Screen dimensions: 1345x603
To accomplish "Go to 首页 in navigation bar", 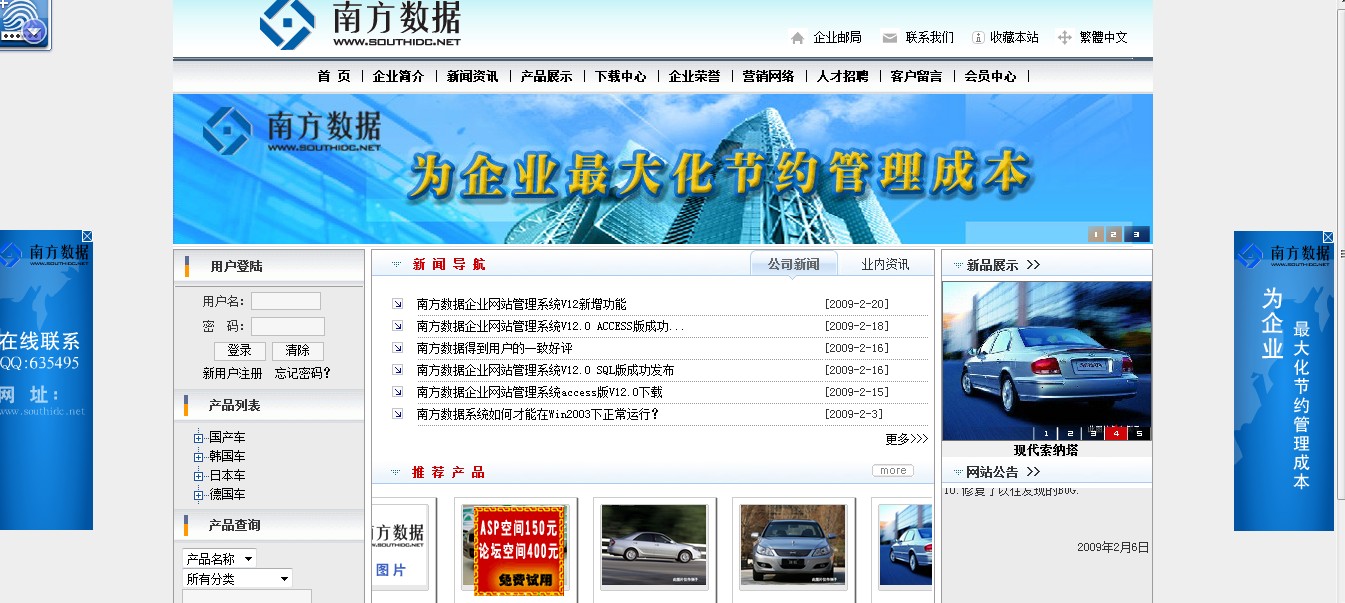I will pos(334,76).
